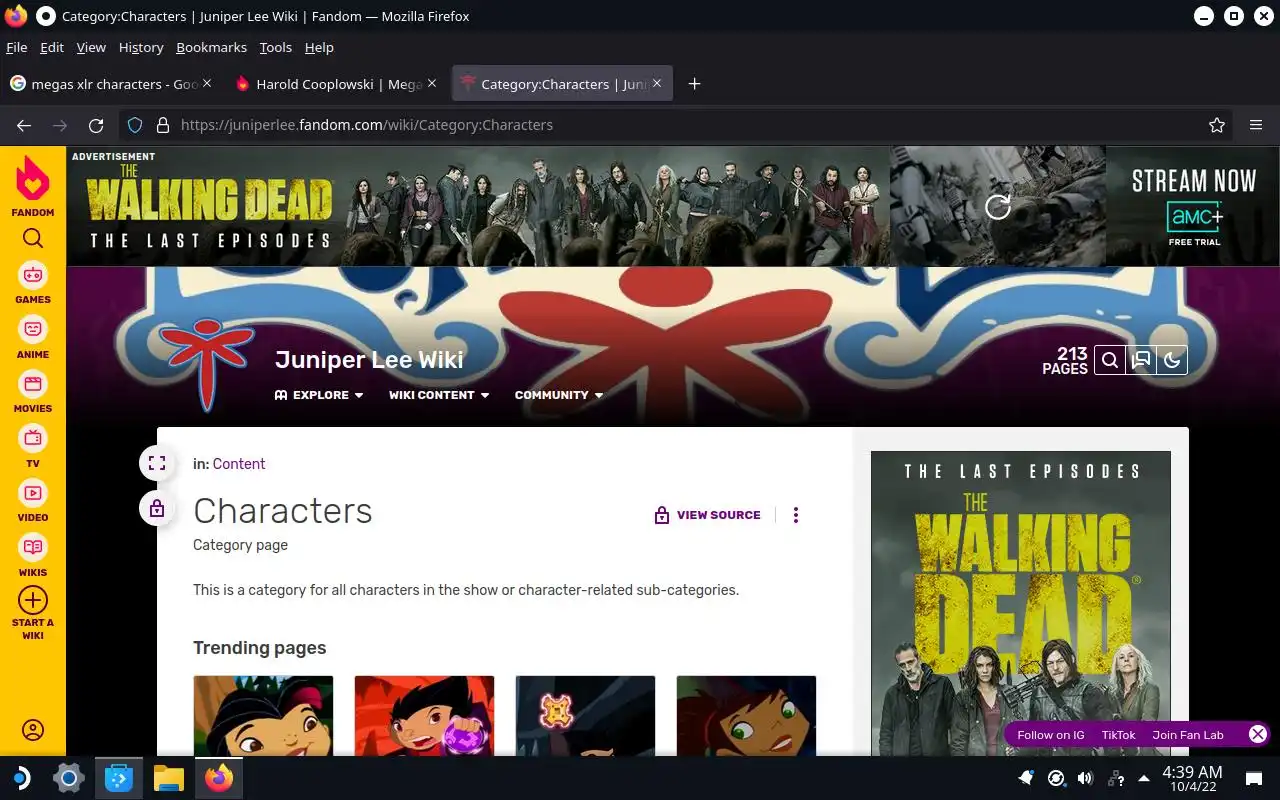This screenshot has height=800, width=1280.
Task: Open the second trending page thumbnail
Action: coord(424,715)
